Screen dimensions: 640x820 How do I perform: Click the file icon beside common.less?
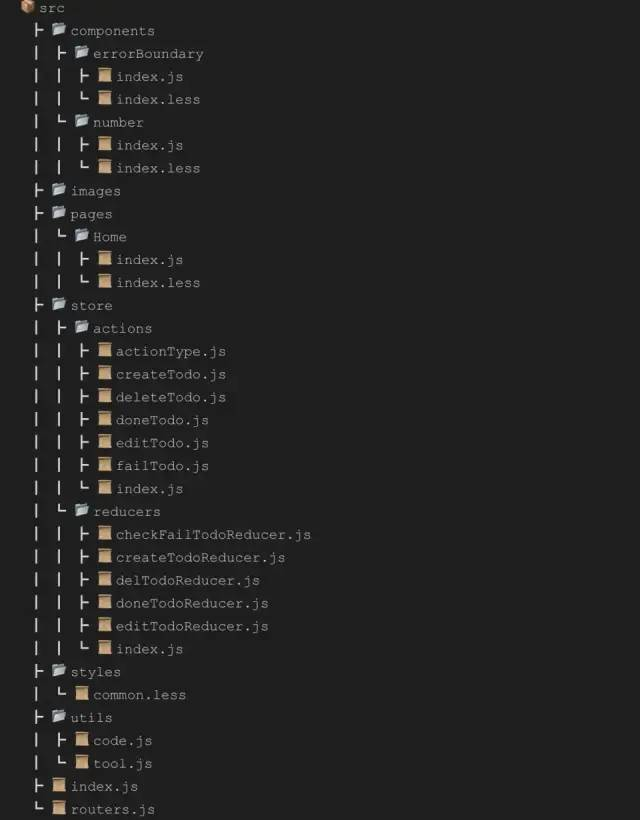[x=82, y=693]
